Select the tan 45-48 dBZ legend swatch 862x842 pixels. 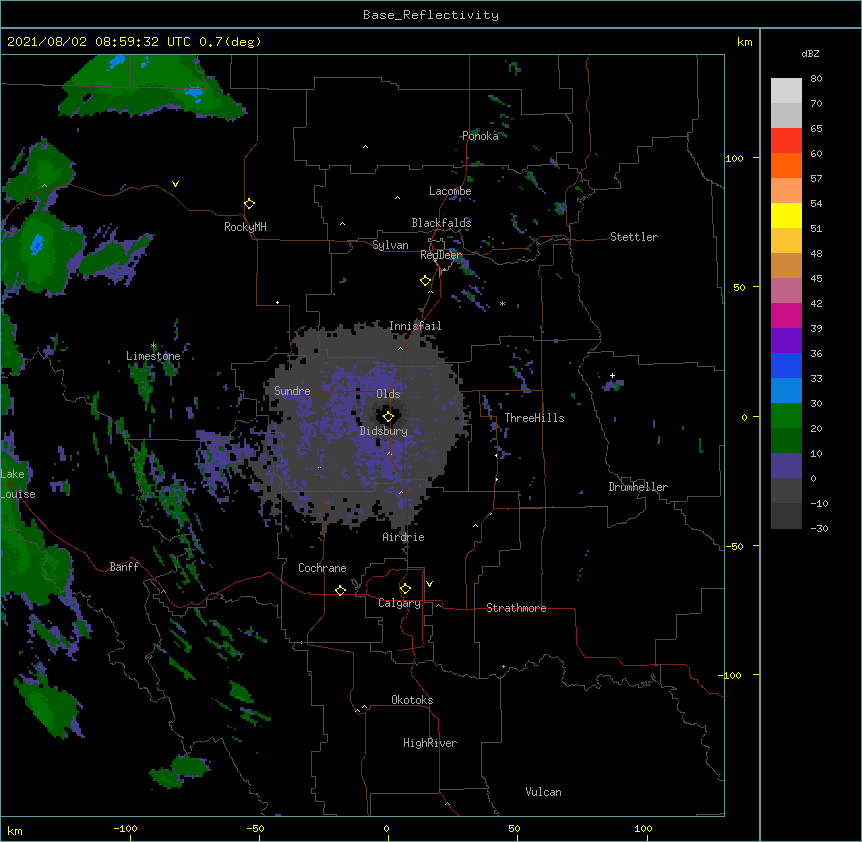click(x=786, y=265)
